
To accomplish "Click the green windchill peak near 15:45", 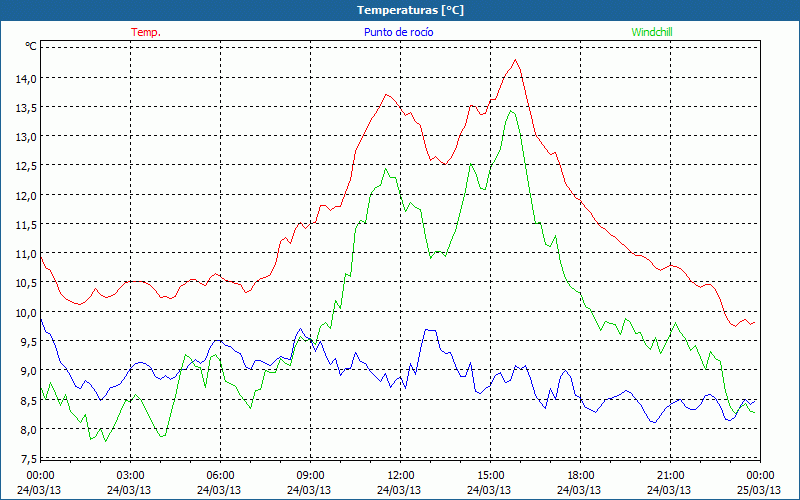I will click(x=511, y=111).
